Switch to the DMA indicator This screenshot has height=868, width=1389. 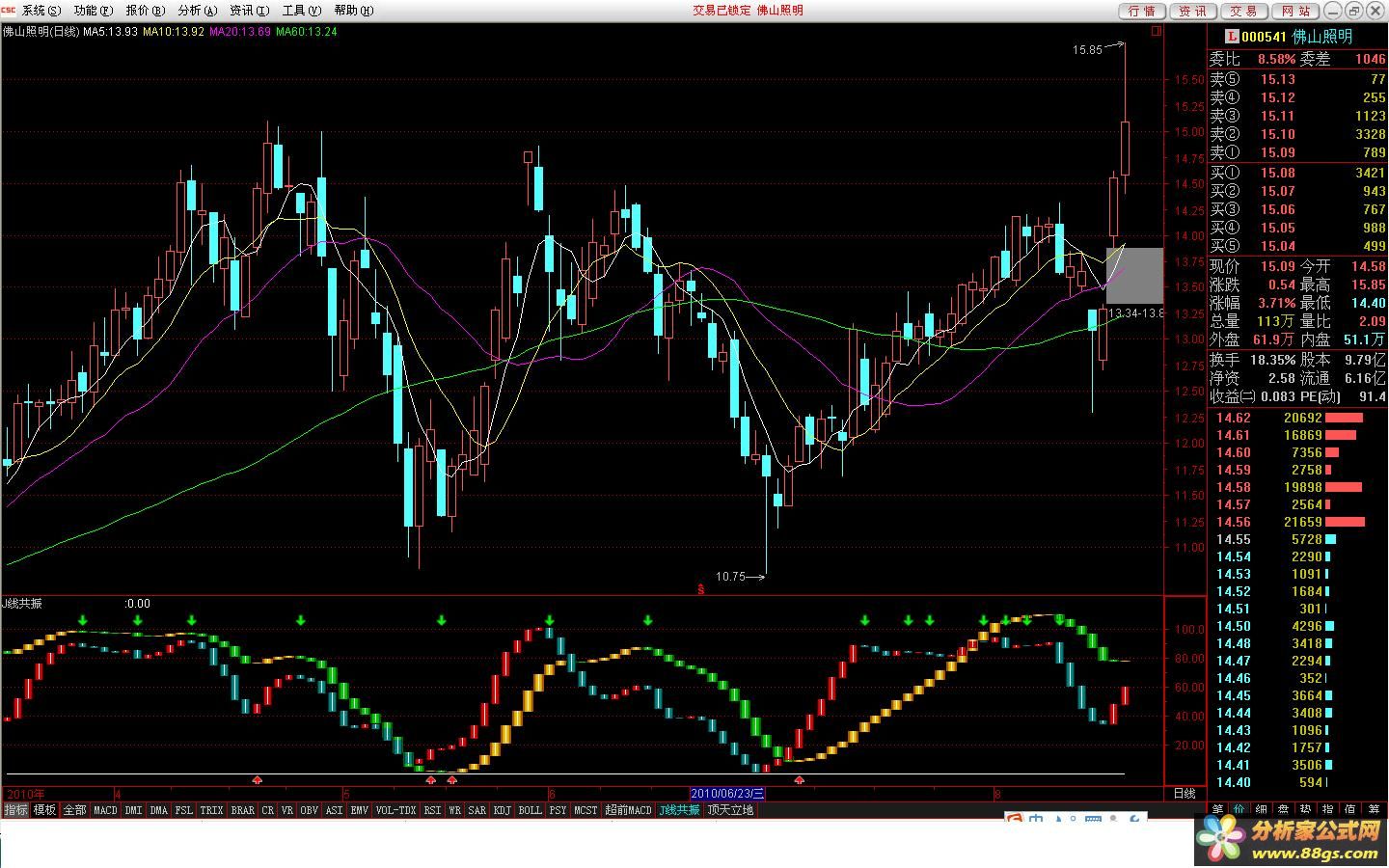click(159, 810)
